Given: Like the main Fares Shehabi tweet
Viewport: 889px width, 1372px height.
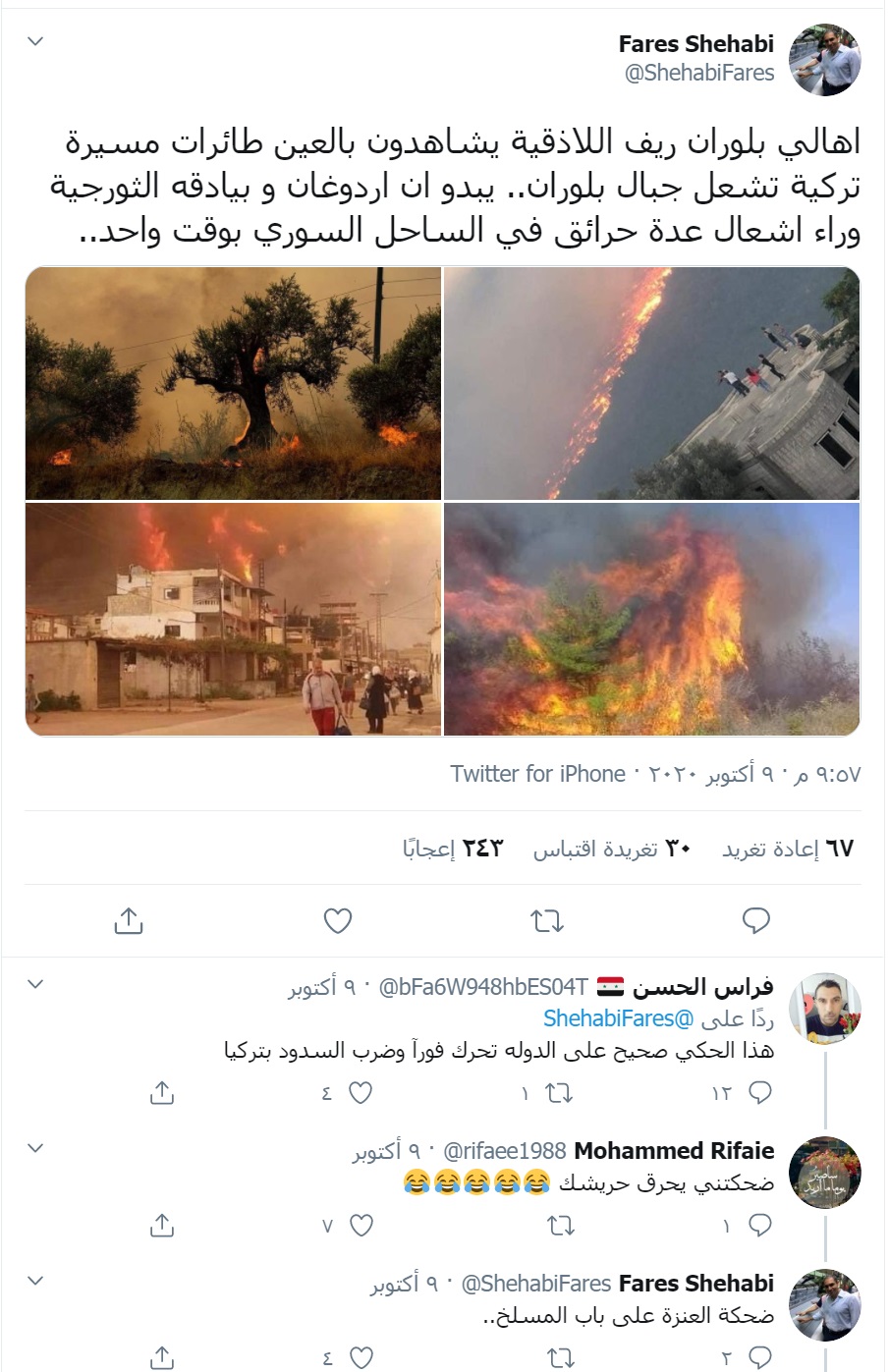Looking at the screenshot, I should point(338,920).
